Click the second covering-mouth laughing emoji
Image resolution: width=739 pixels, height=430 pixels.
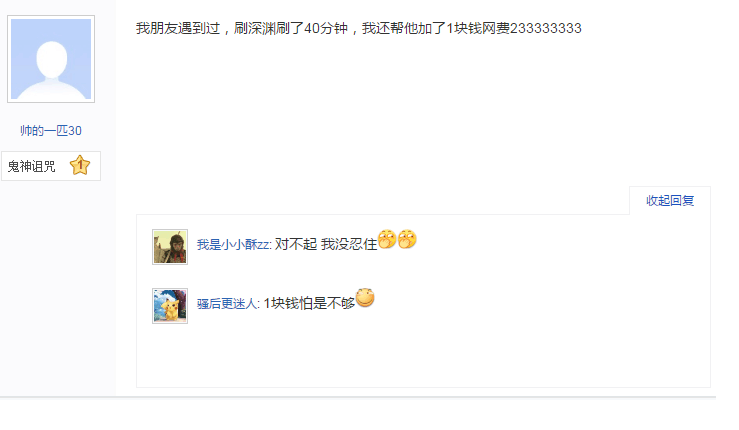coord(407,239)
